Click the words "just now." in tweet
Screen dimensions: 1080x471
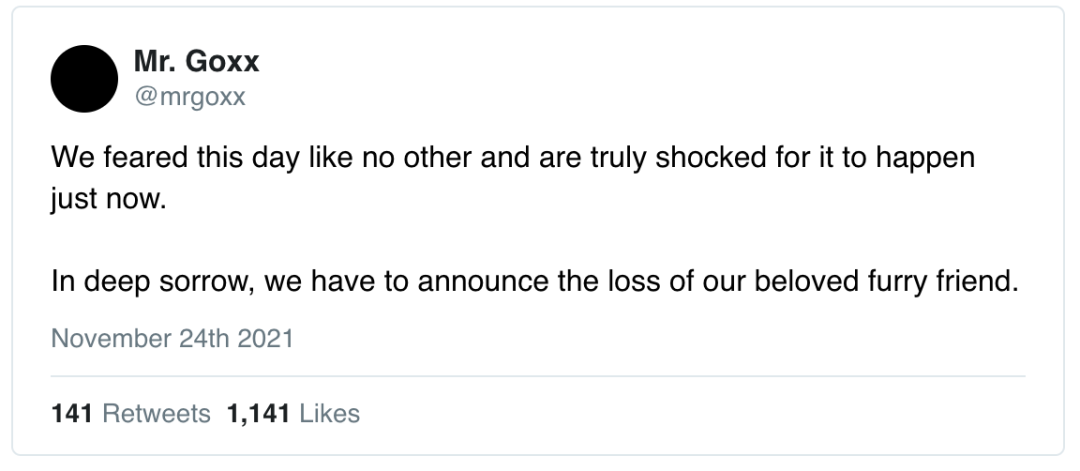[x=105, y=201]
